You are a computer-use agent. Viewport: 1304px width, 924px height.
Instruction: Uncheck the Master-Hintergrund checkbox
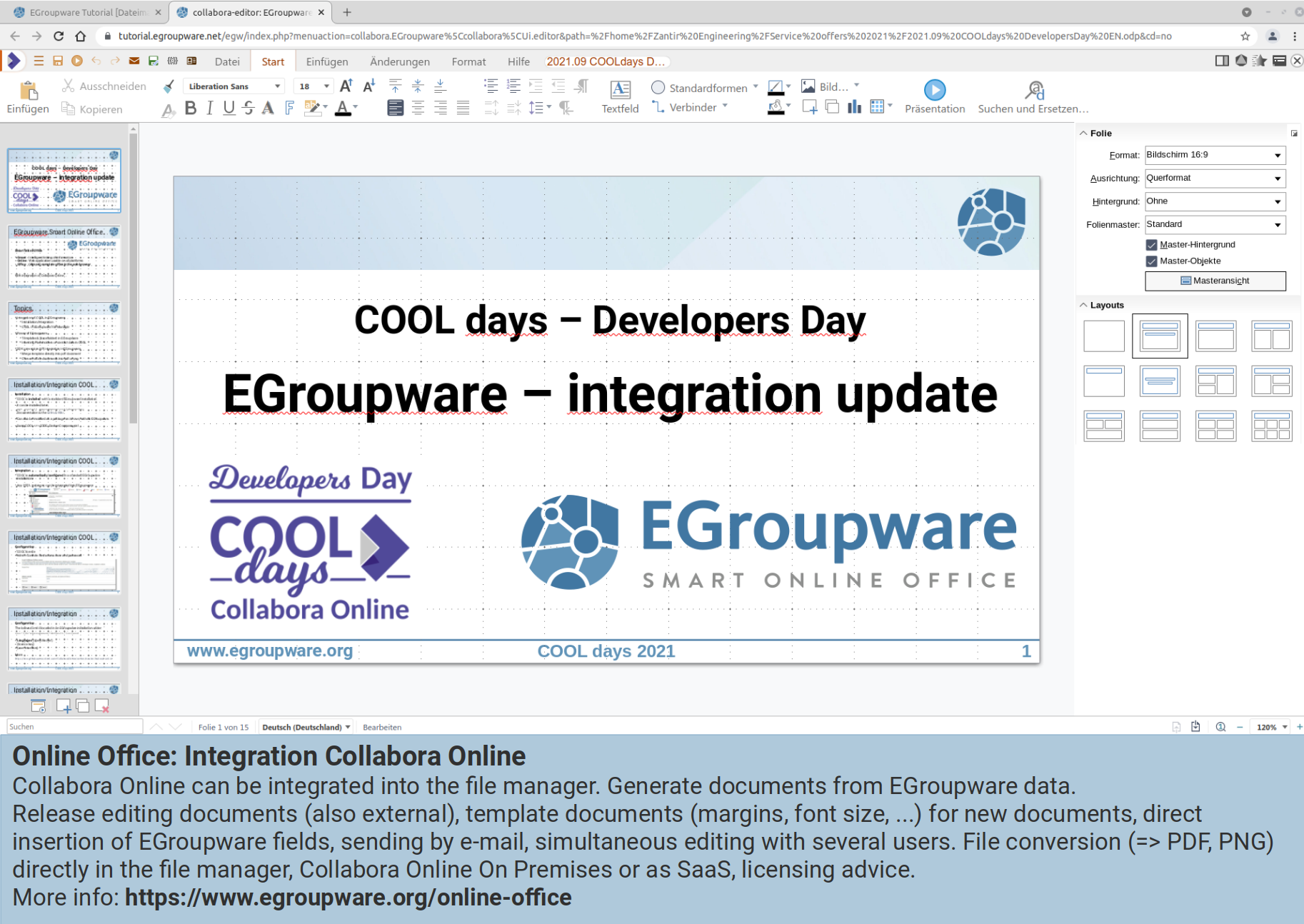[1151, 245]
